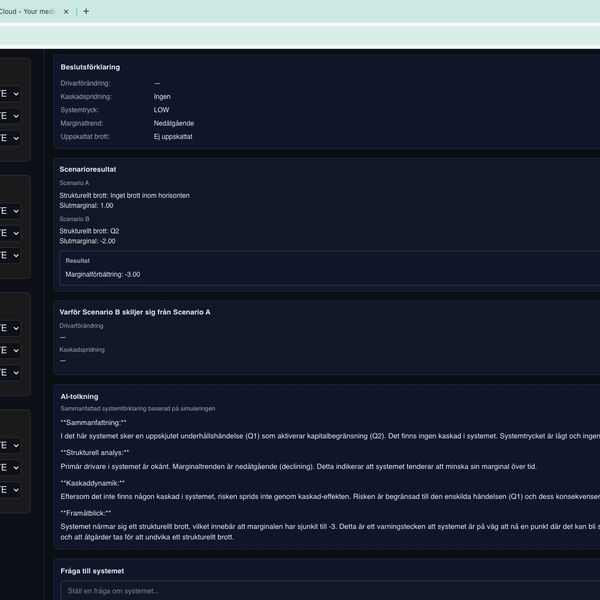The width and height of the screenshot is (600, 600).
Task: Open the middle dropdown in the third left group
Action: (x=9, y=350)
